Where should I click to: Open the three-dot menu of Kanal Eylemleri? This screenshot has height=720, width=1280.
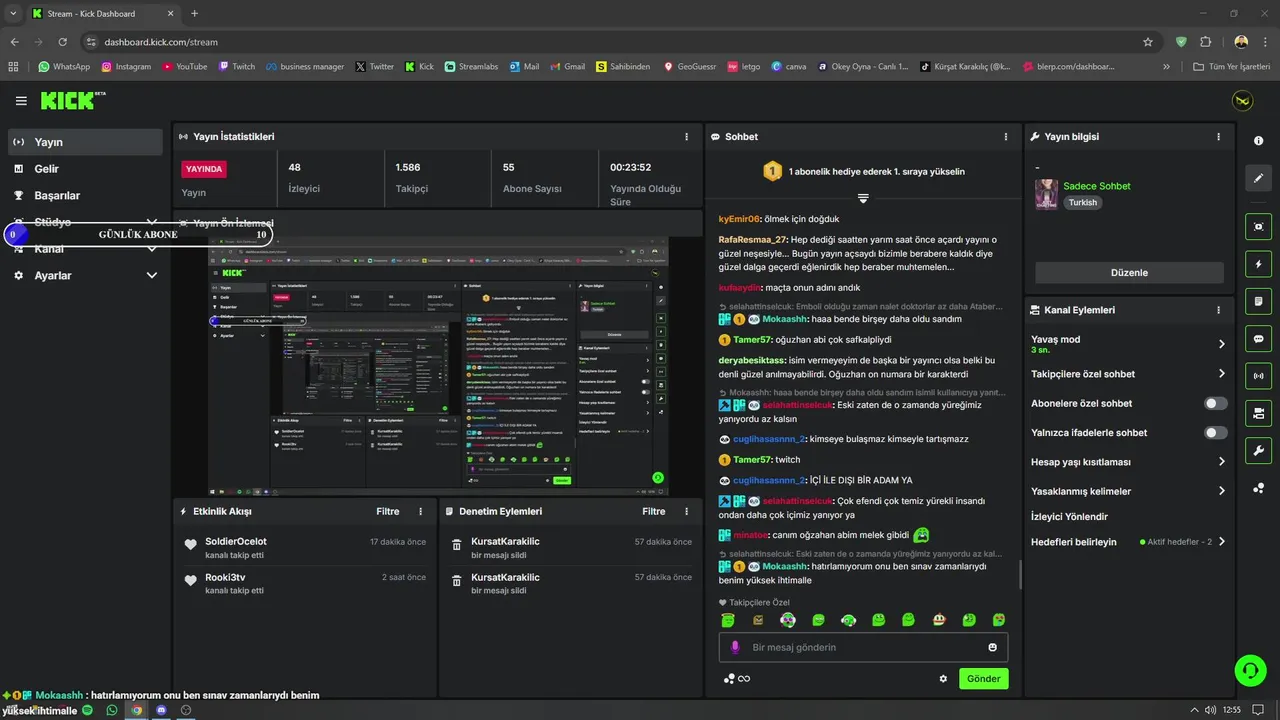tap(1218, 310)
